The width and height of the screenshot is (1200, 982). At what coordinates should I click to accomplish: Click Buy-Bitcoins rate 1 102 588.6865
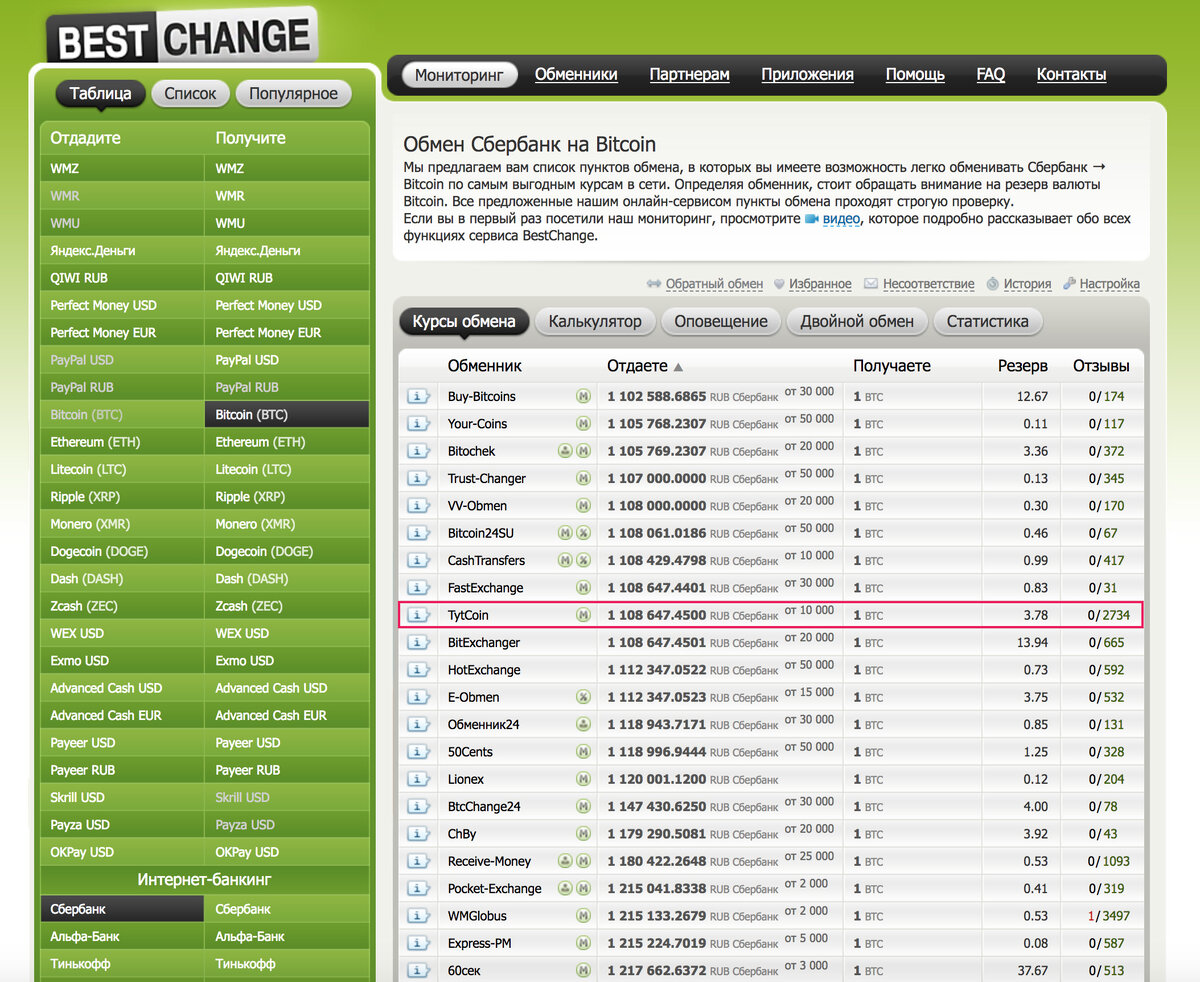pyautogui.click(x=656, y=397)
